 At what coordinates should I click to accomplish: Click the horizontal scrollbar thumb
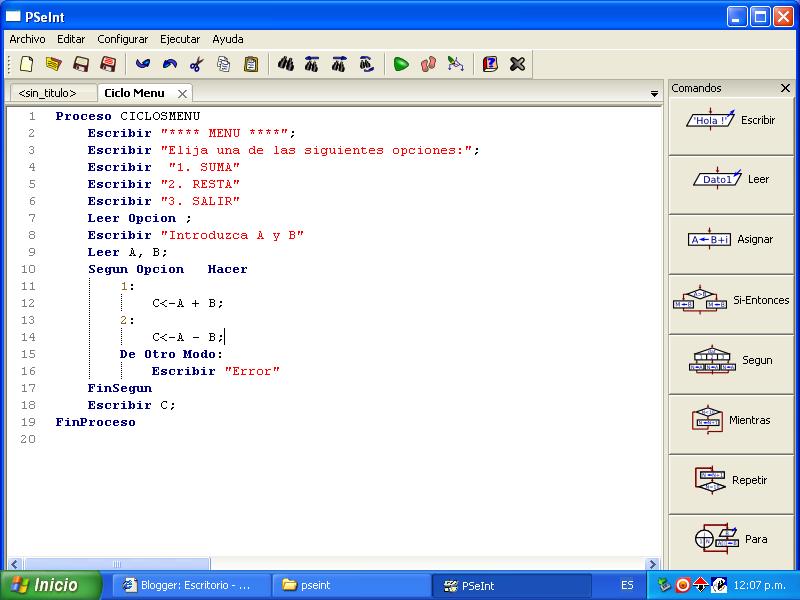click(x=117, y=564)
